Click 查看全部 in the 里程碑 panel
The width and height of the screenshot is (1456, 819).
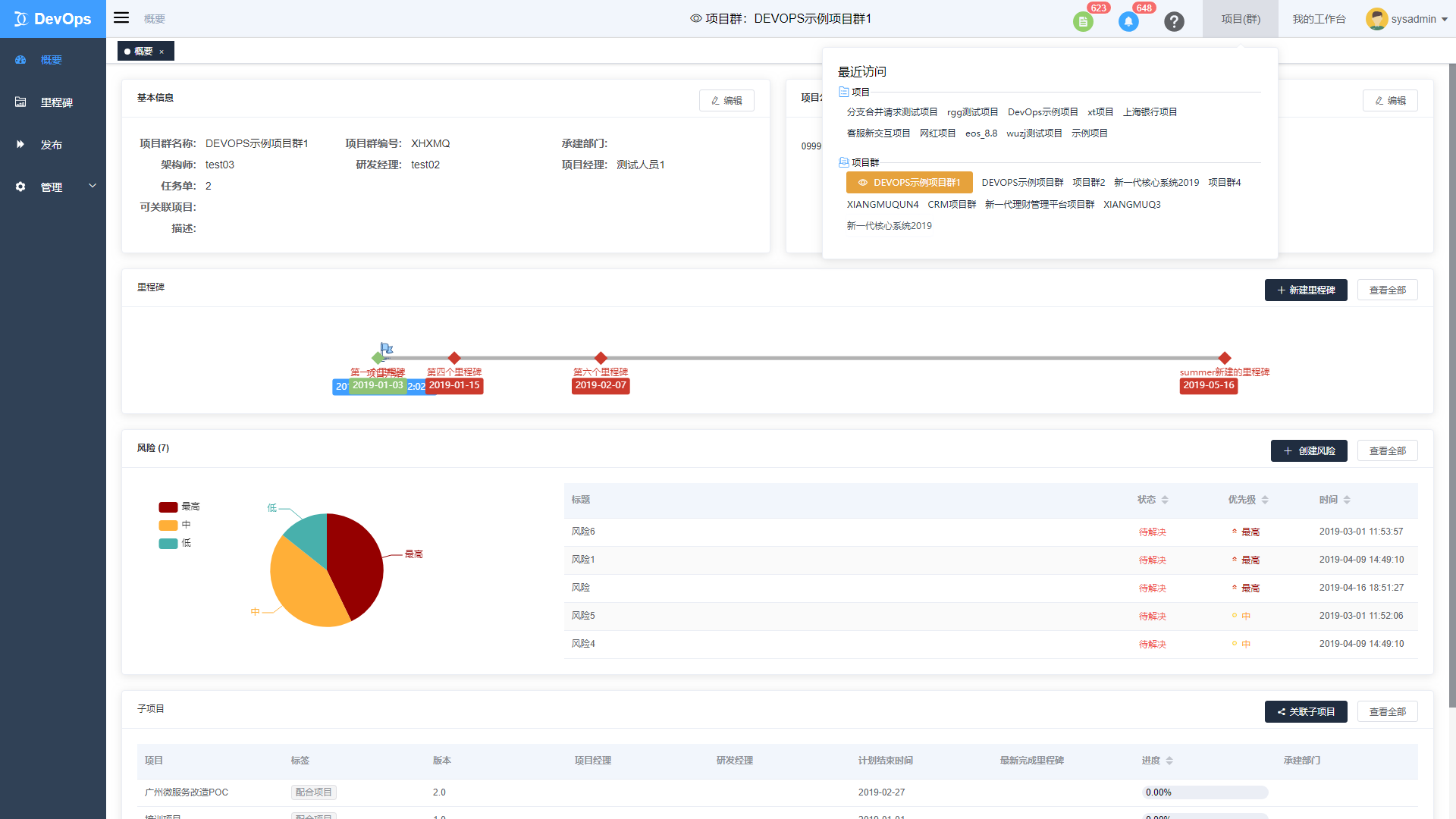pos(1388,290)
